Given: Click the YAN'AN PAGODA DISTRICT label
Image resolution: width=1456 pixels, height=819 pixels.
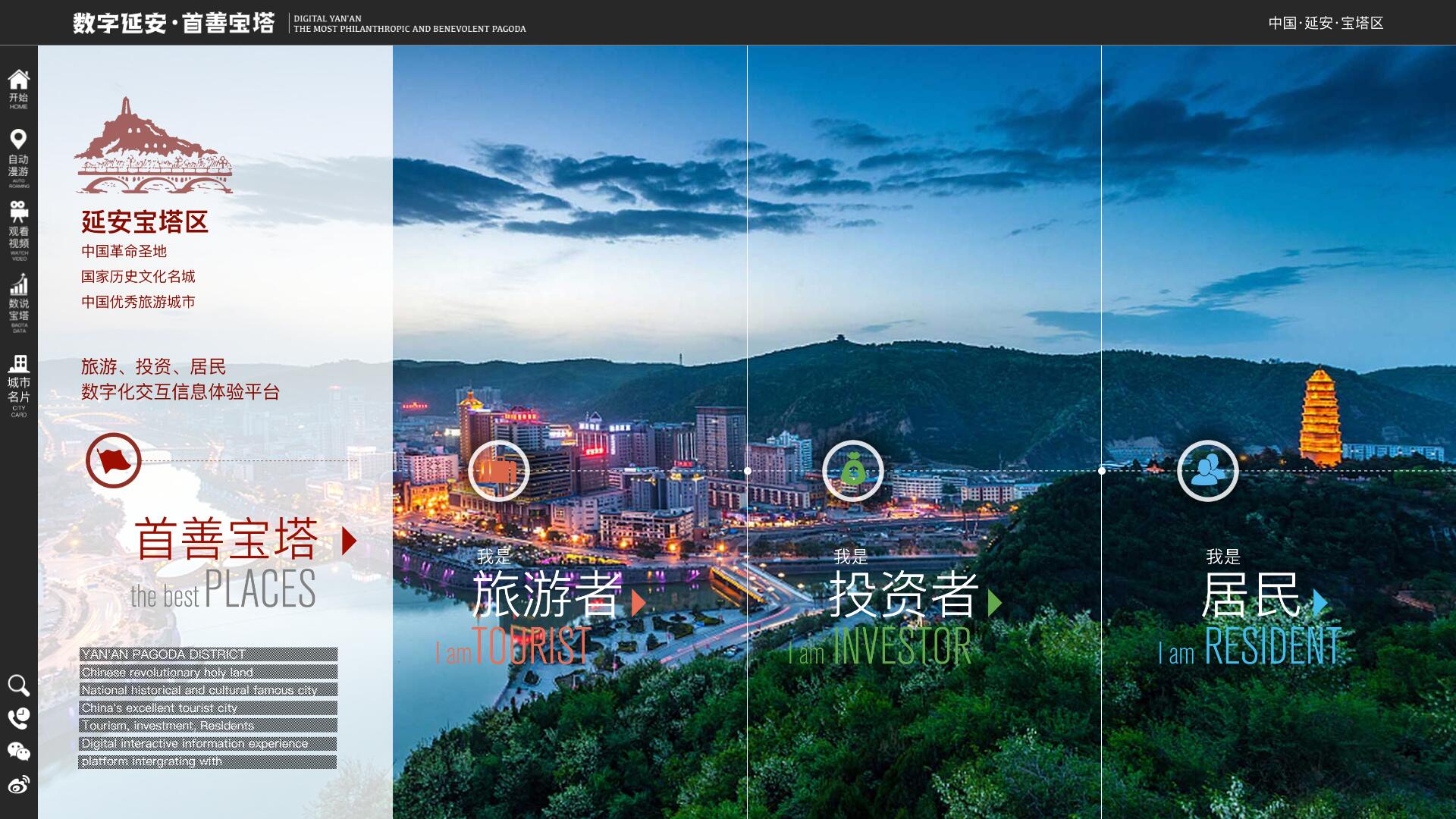Looking at the screenshot, I should [x=209, y=654].
